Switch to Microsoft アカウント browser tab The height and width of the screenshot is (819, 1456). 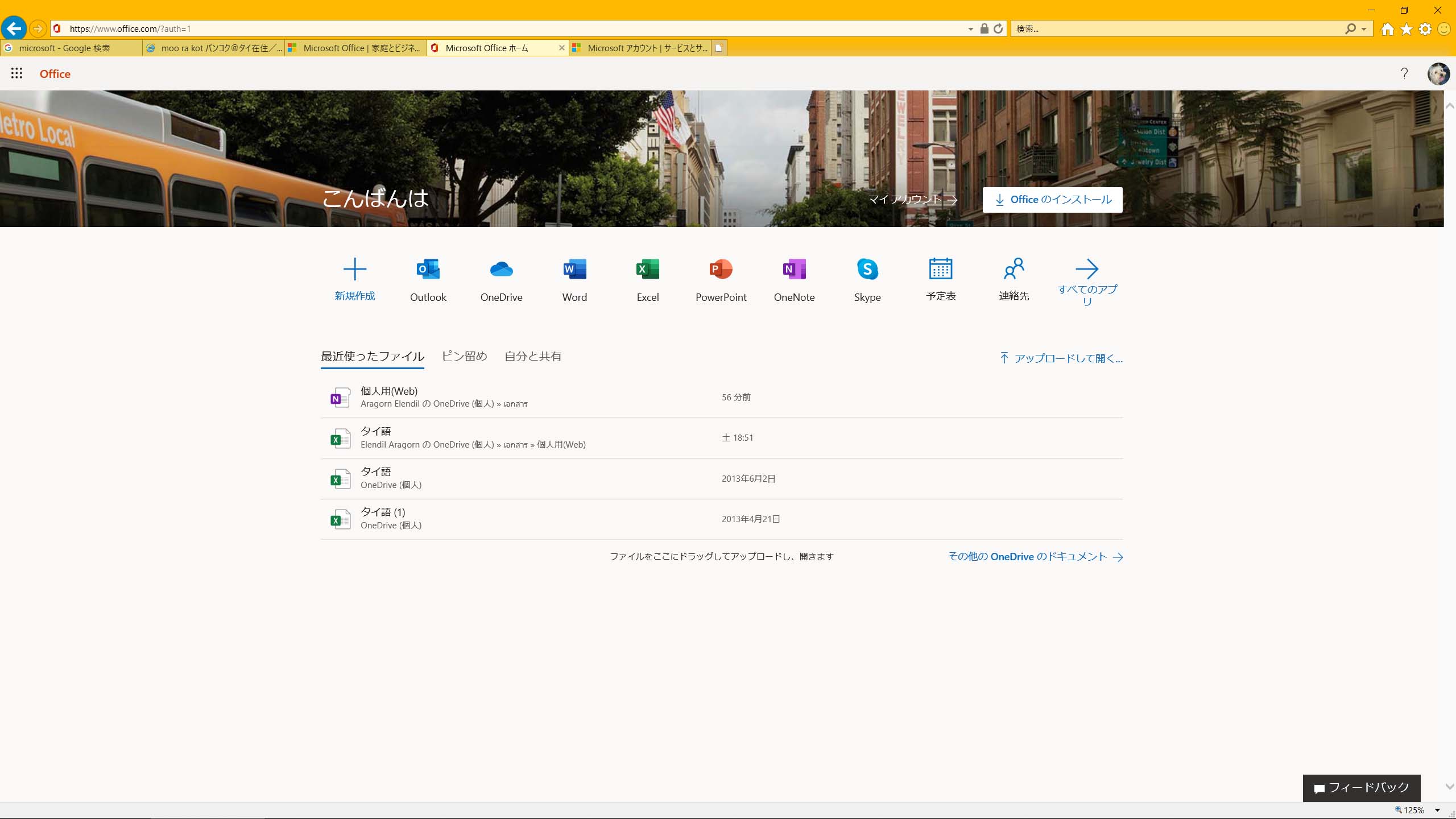coord(640,48)
